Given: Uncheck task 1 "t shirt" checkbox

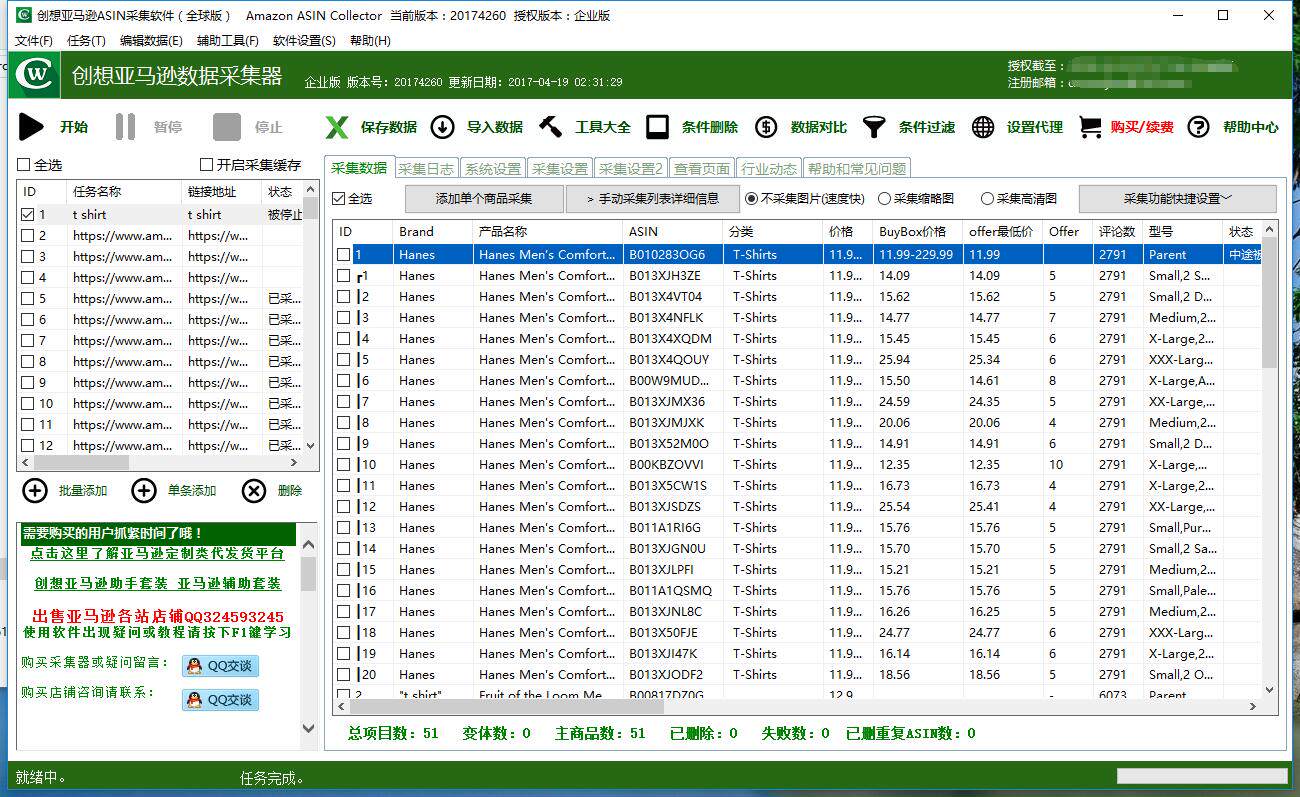Looking at the screenshot, I should (x=28, y=215).
